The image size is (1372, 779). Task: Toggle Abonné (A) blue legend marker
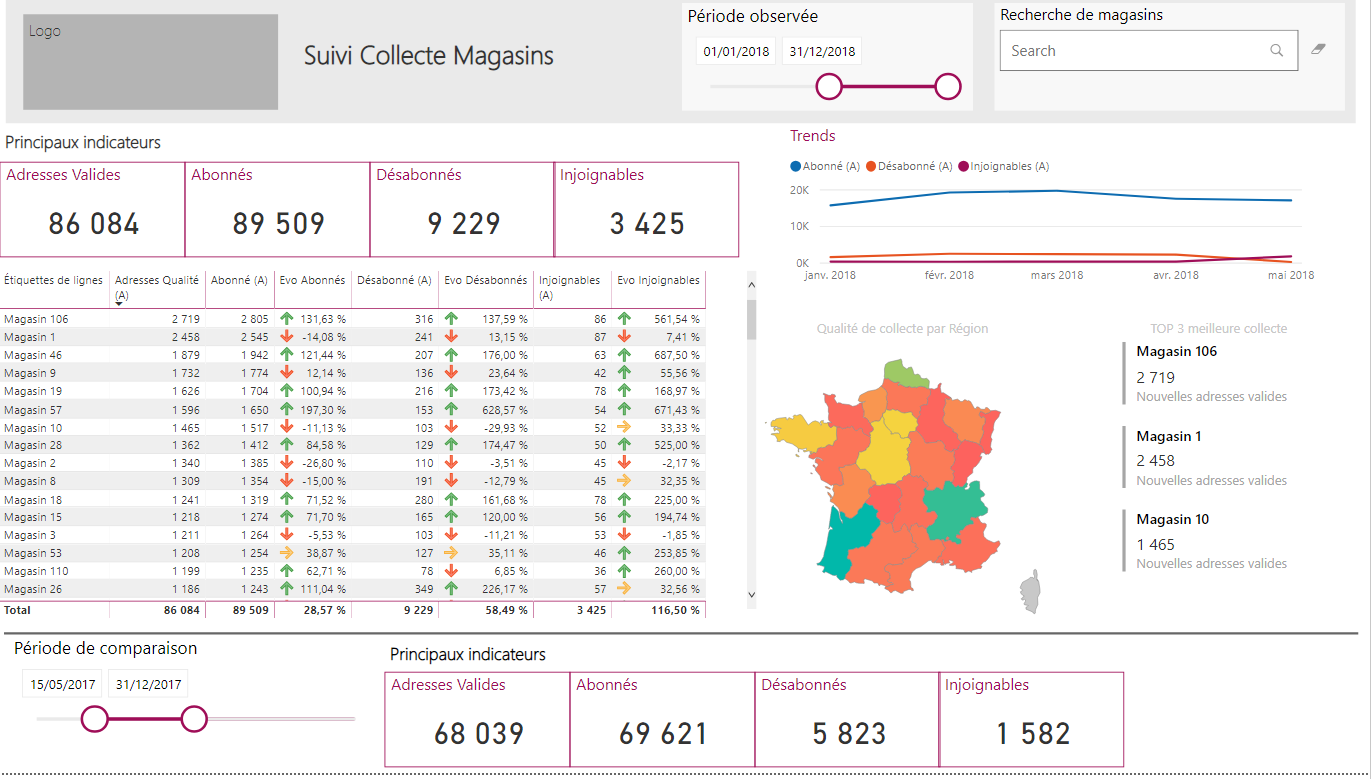(x=796, y=166)
